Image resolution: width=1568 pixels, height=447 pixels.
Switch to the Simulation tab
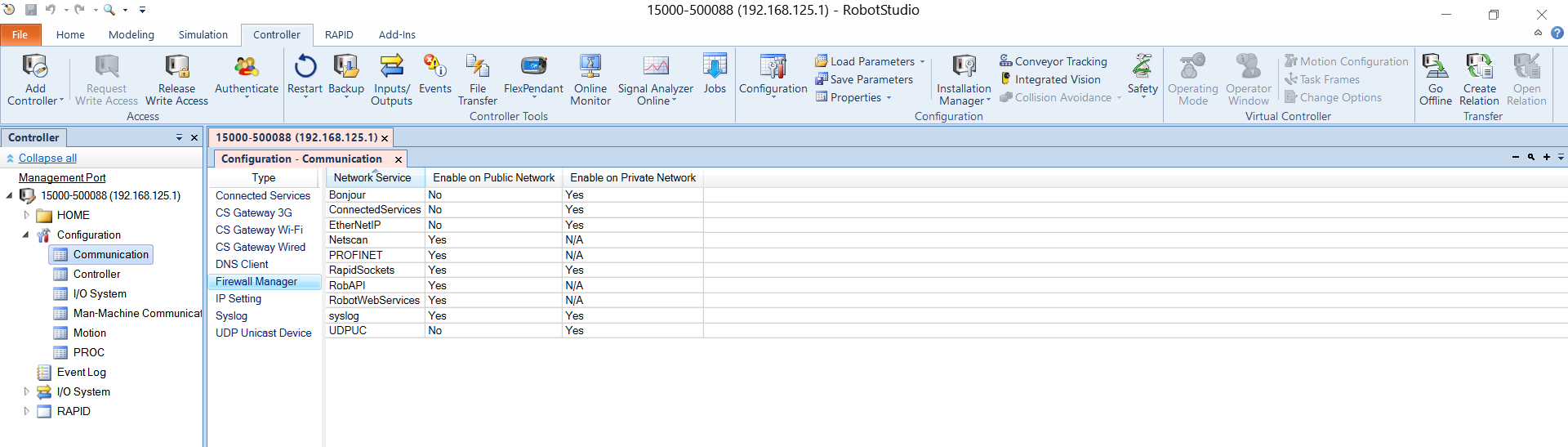pyautogui.click(x=203, y=34)
